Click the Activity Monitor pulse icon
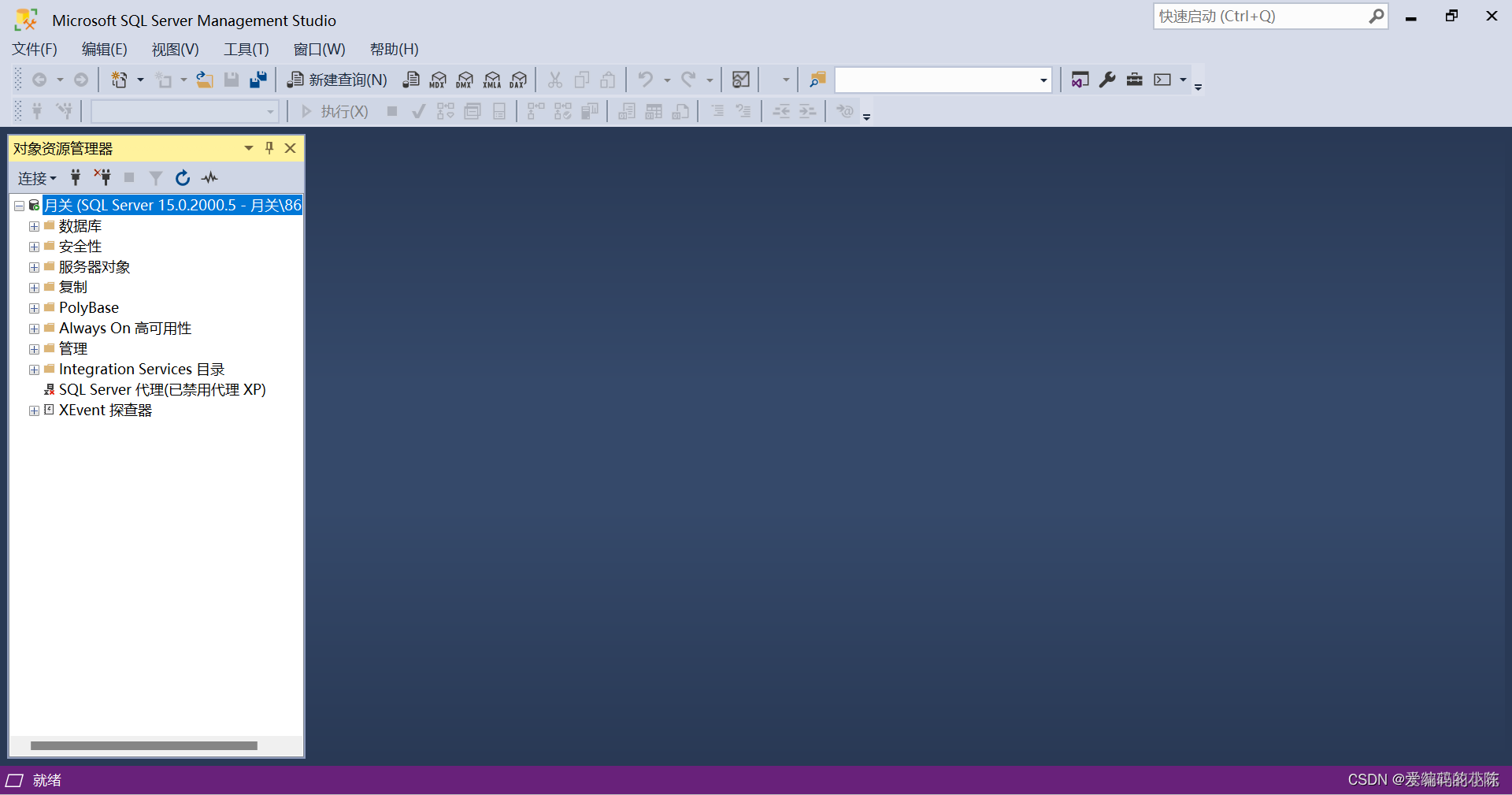1512x795 pixels. (209, 177)
